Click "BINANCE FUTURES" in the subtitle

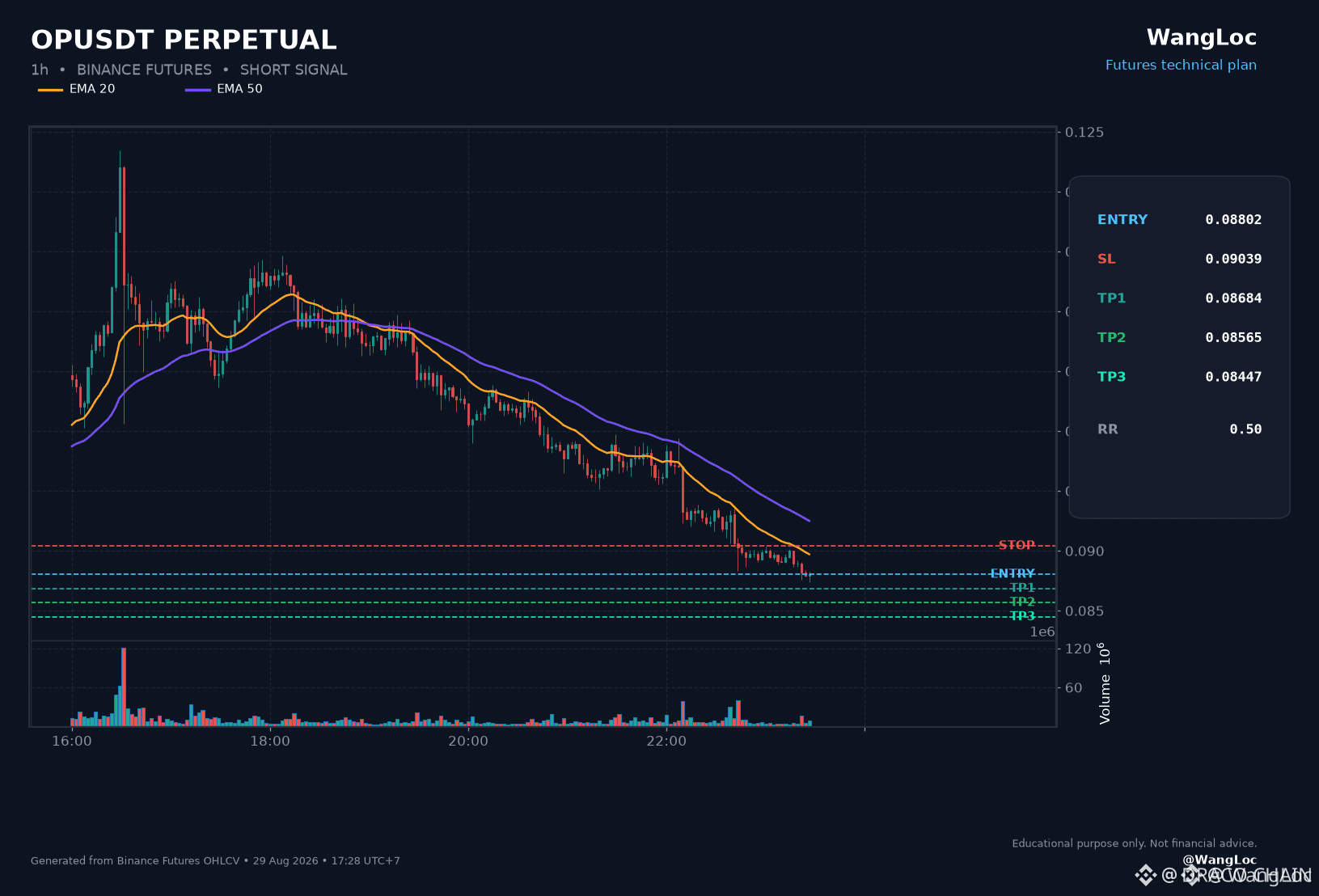[x=144, y=70]
